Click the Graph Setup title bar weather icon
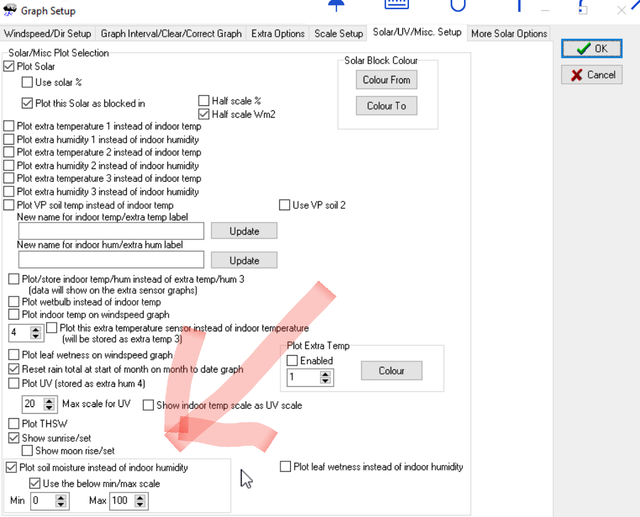The width and height of the screenshot is (640, 517). [x=9, y=10]
